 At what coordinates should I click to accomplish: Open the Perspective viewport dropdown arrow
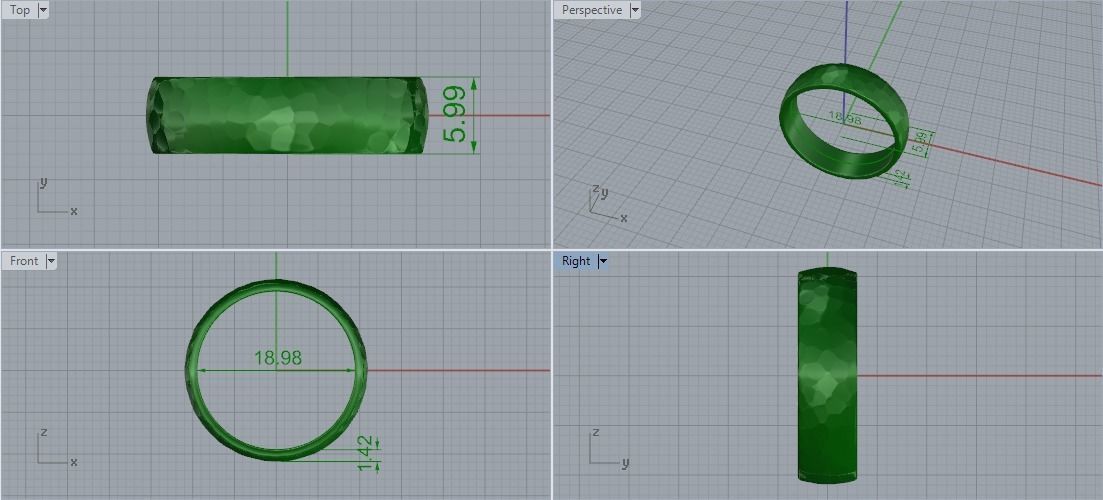point(635,10)
